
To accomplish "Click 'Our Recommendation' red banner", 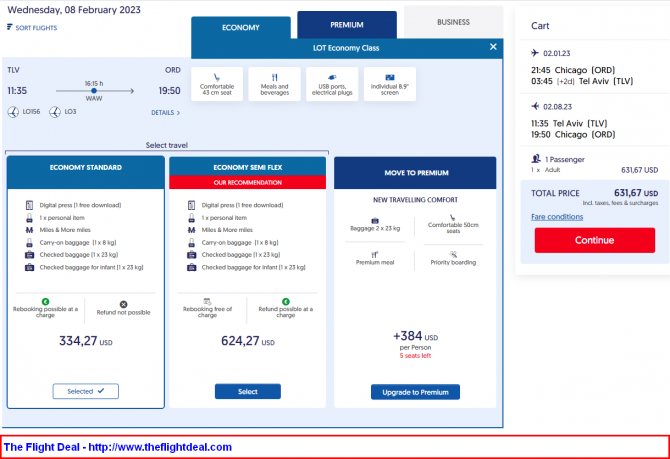I will point(247,182).
